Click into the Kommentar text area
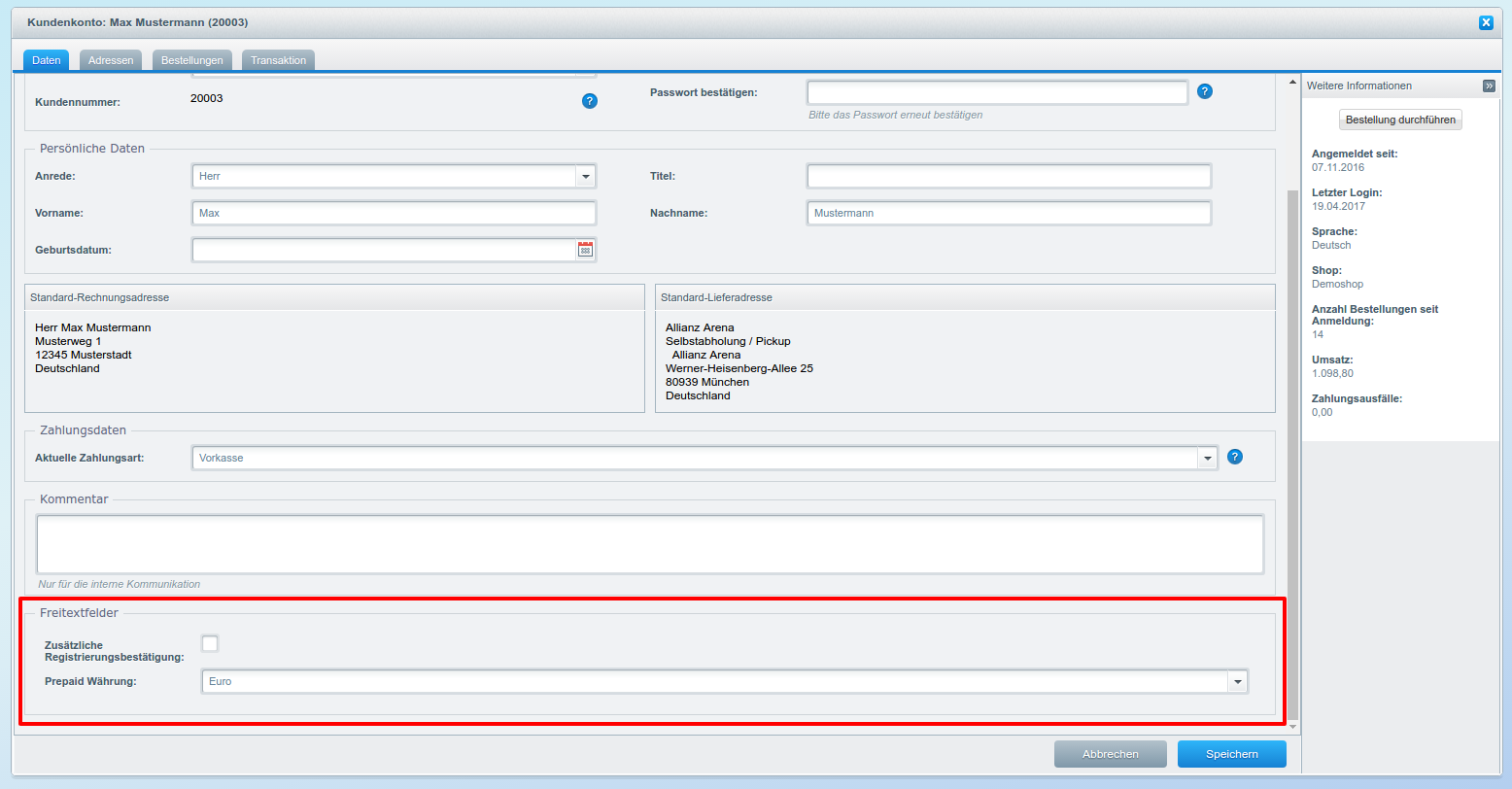This screenshot has height=789, width=1512. click(x=649, y=544)
